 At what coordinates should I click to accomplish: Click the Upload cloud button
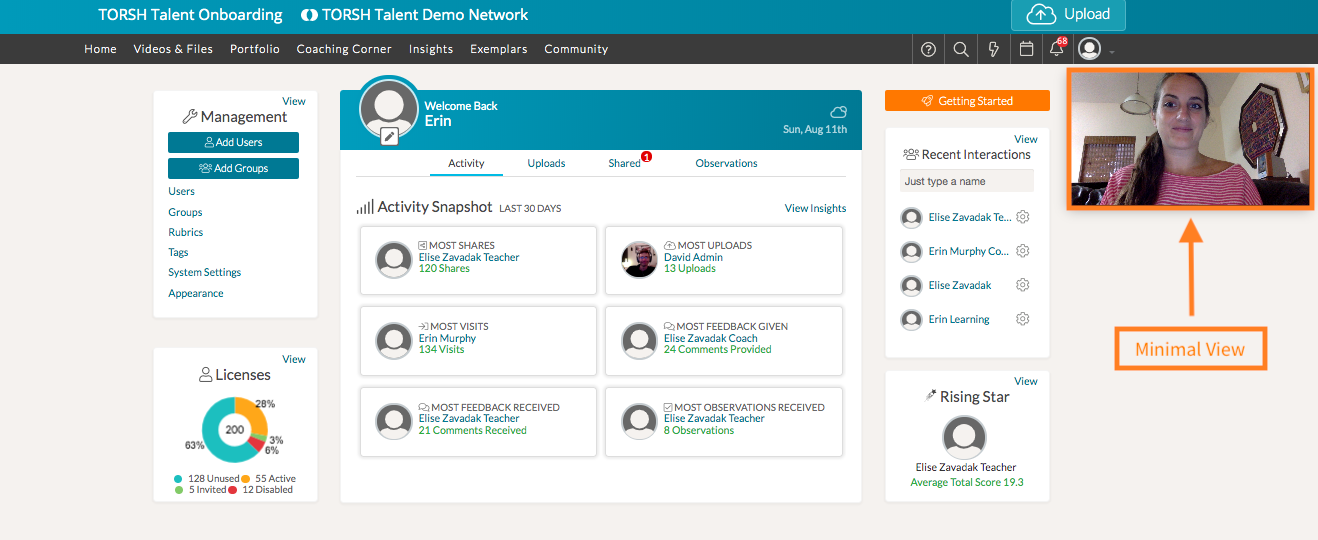pos(1067,14)
